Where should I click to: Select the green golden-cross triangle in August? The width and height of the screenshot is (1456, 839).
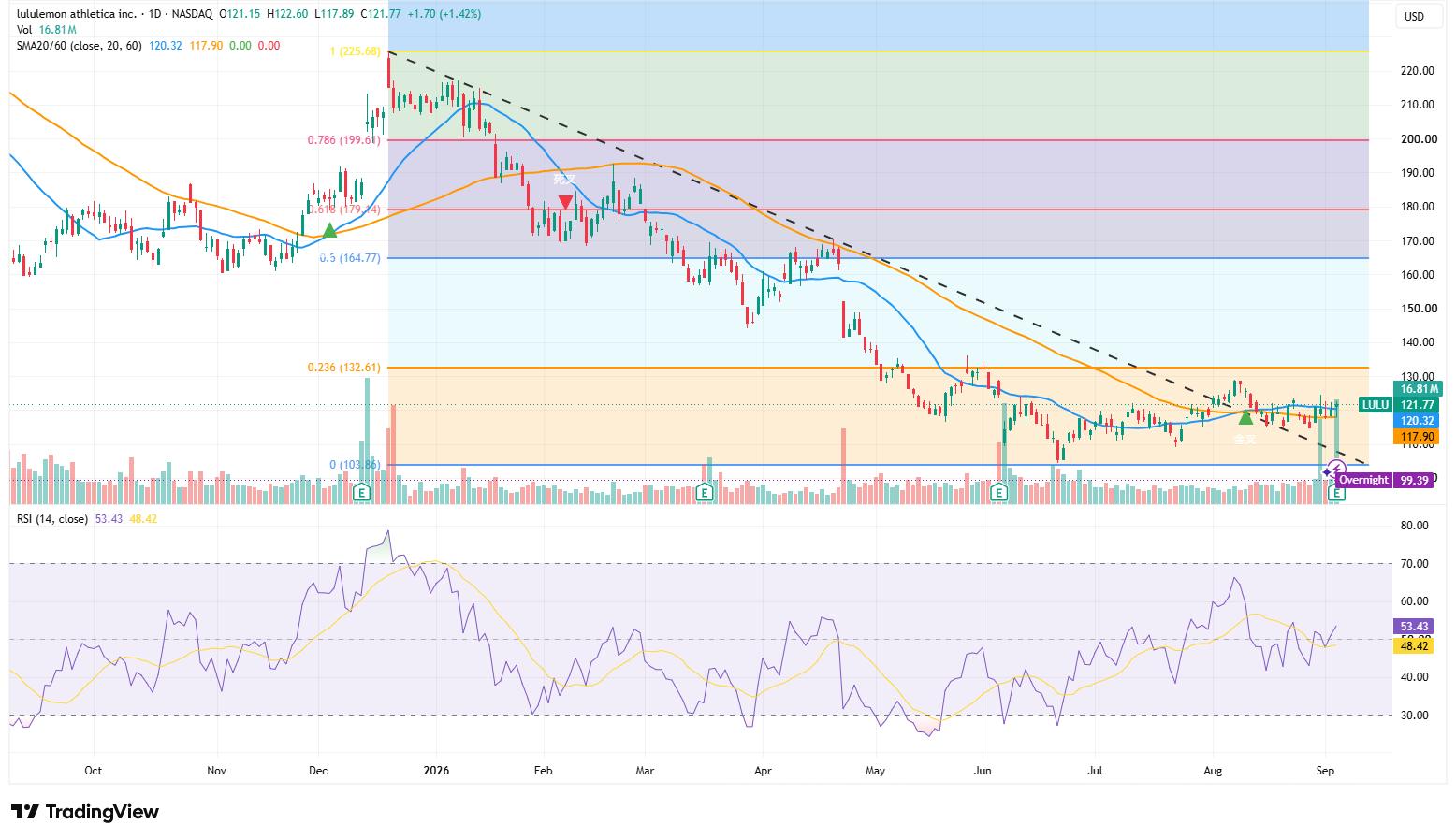(1245, 417)
